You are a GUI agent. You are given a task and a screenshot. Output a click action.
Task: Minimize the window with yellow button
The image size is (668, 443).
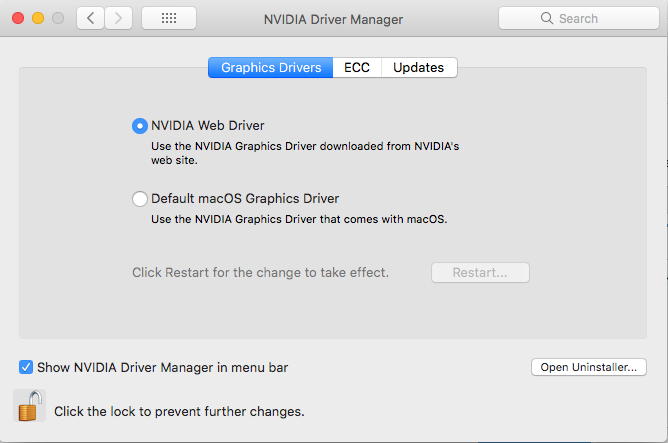38,18
